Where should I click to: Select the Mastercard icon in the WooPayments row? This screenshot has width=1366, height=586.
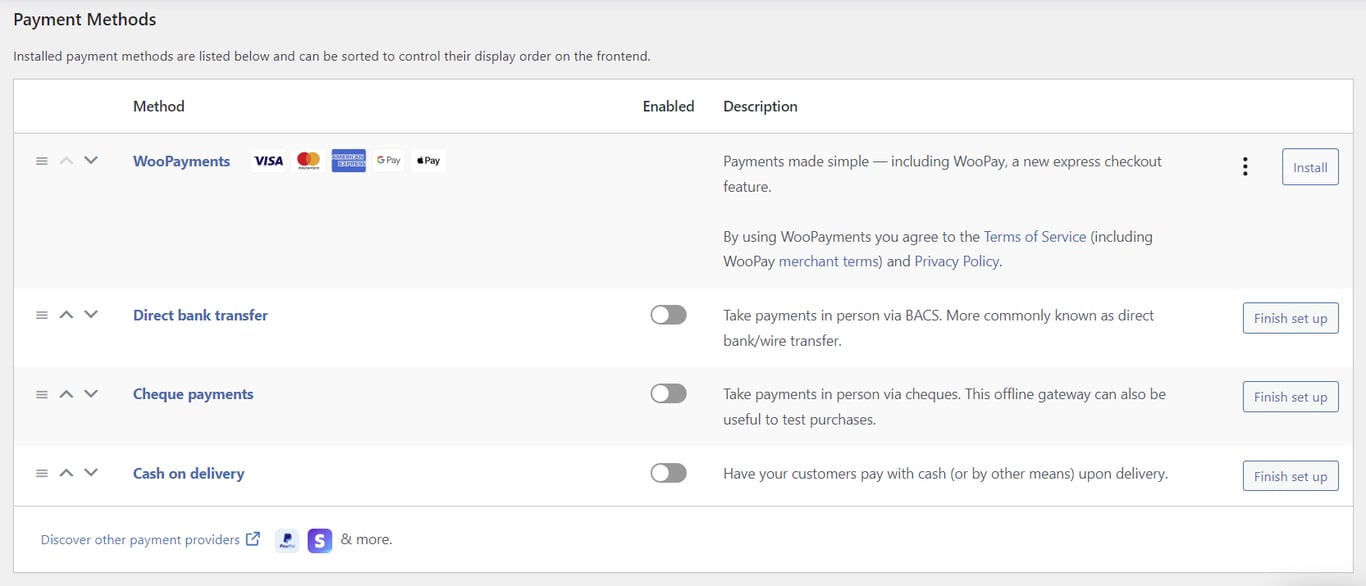[308, 160]
